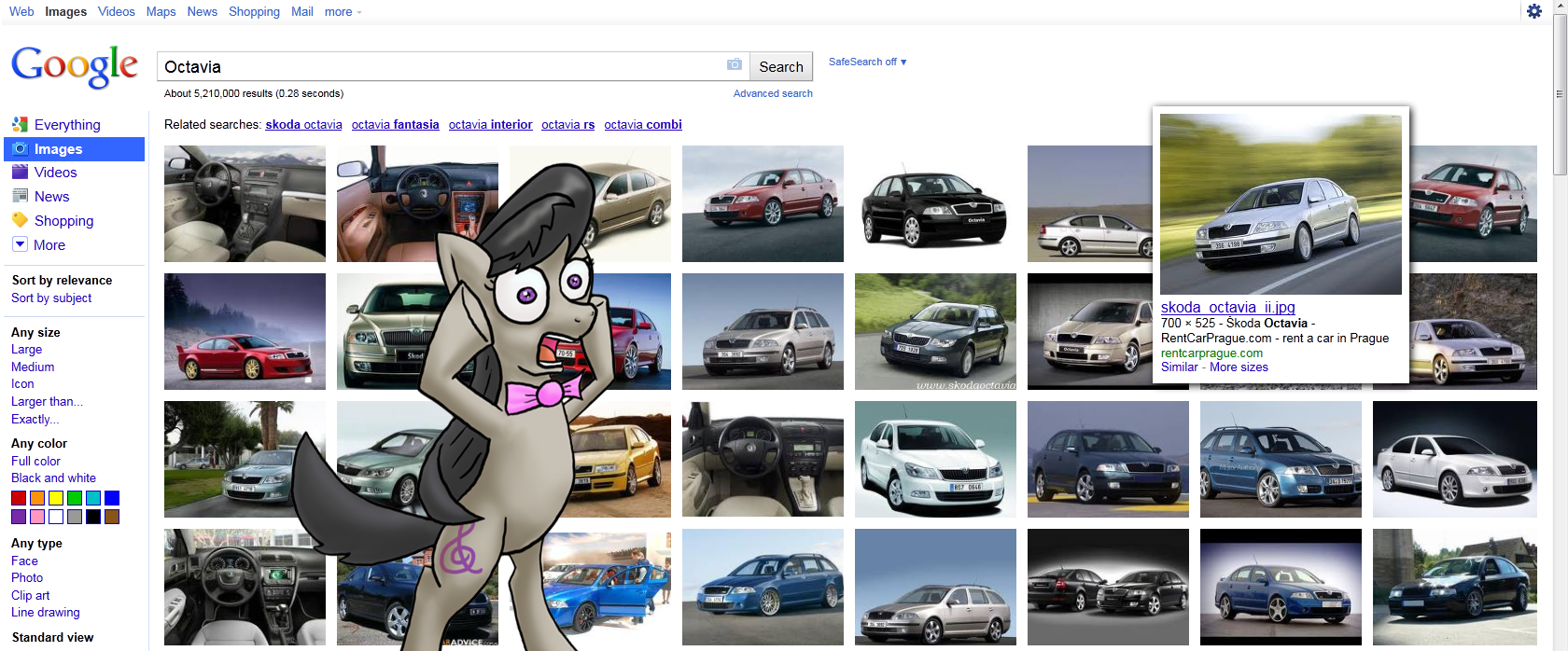
Task: Select the gray color swatch
Action: [x=75, y=517]
